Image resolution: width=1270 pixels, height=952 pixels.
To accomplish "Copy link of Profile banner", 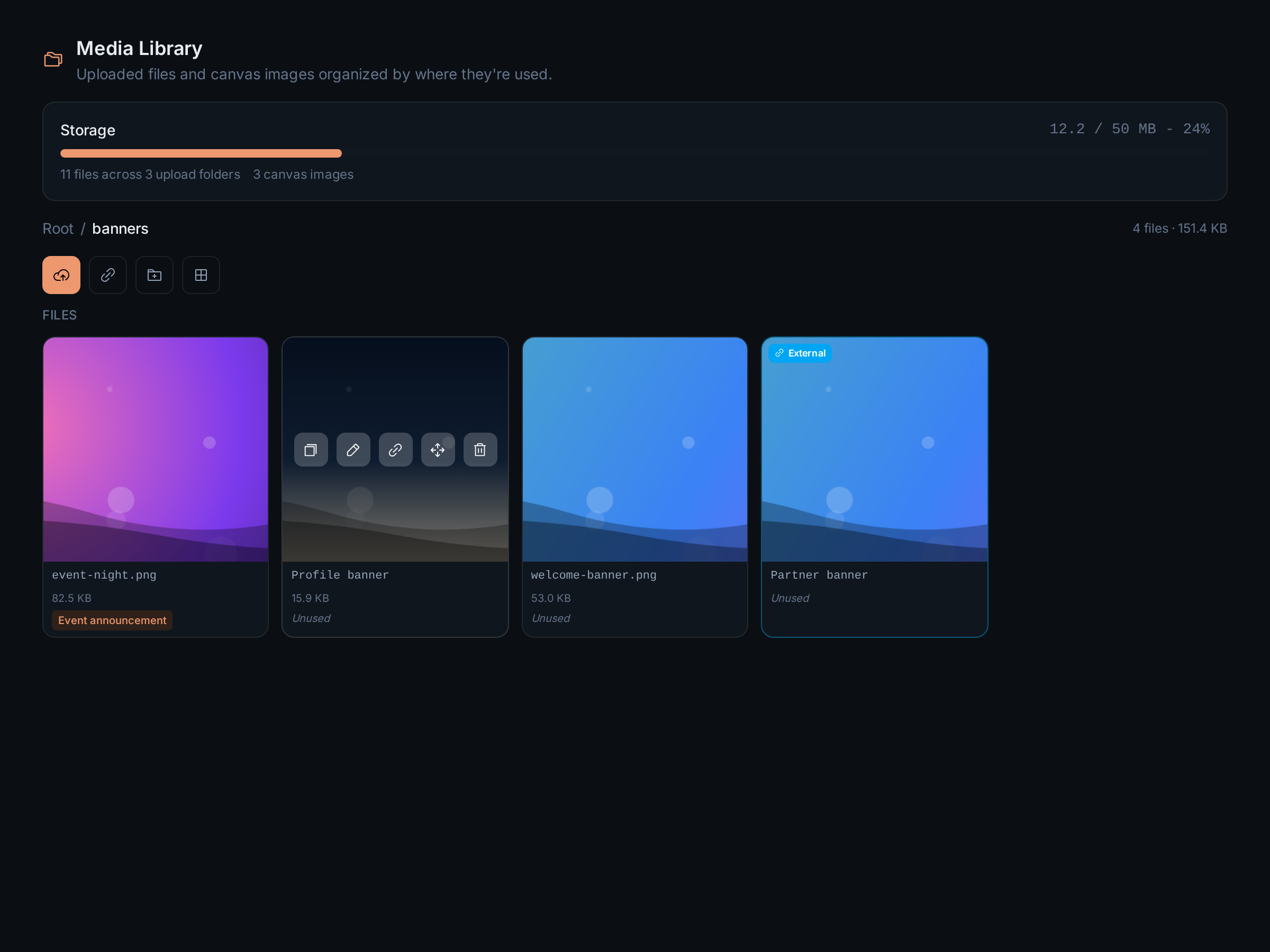I will (396, 450).
